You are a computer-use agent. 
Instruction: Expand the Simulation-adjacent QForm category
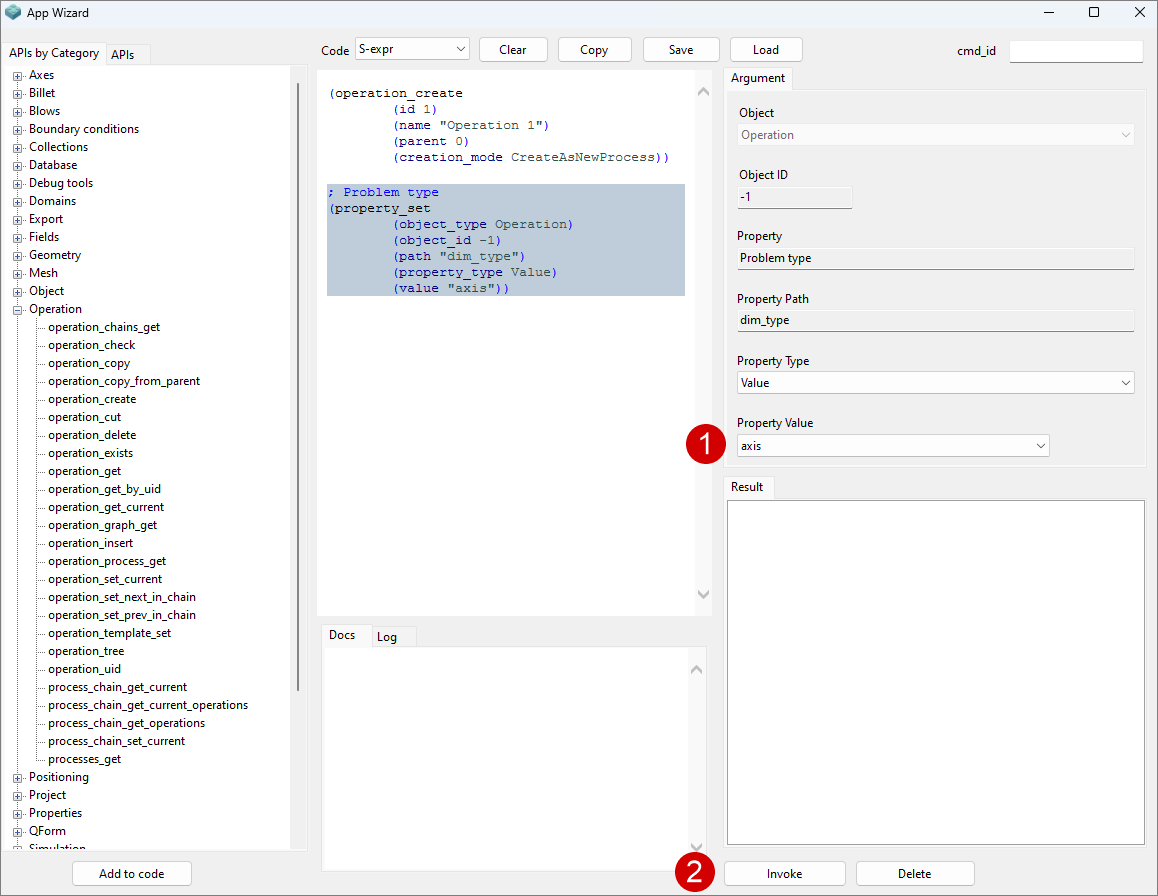click(17, 831)
